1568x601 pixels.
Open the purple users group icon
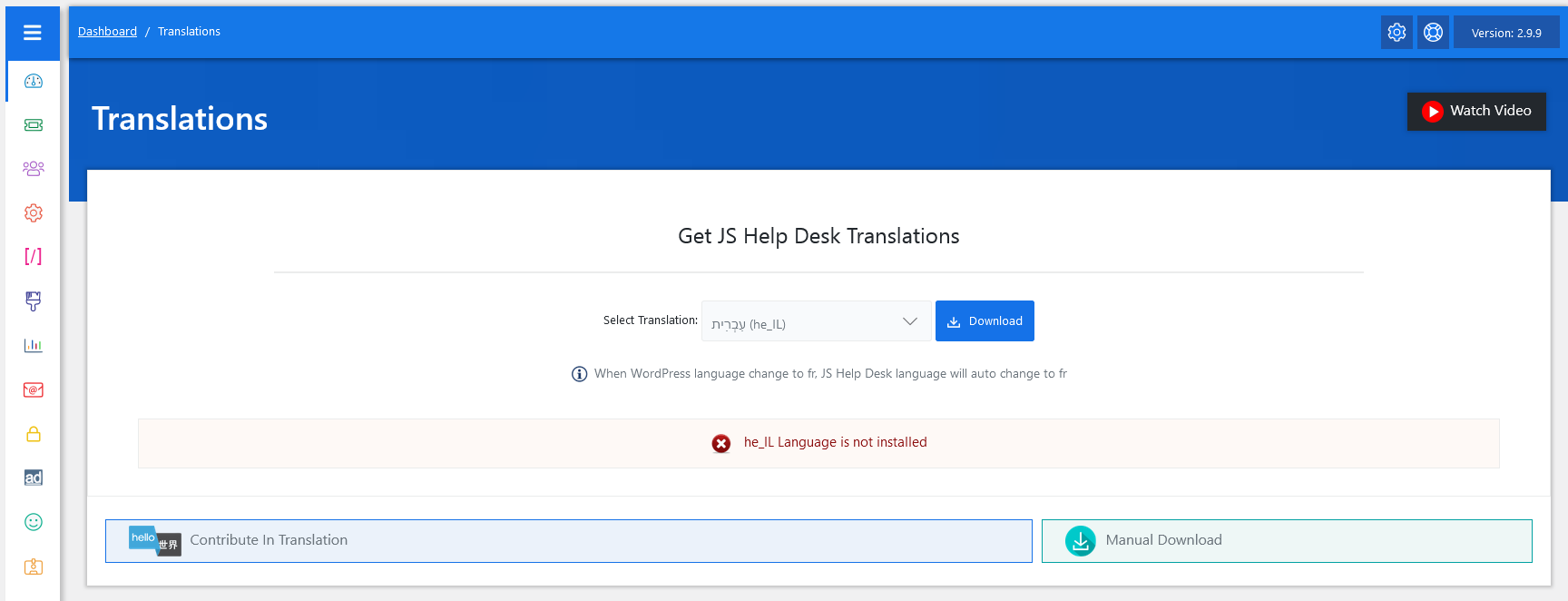coord(34,169)
